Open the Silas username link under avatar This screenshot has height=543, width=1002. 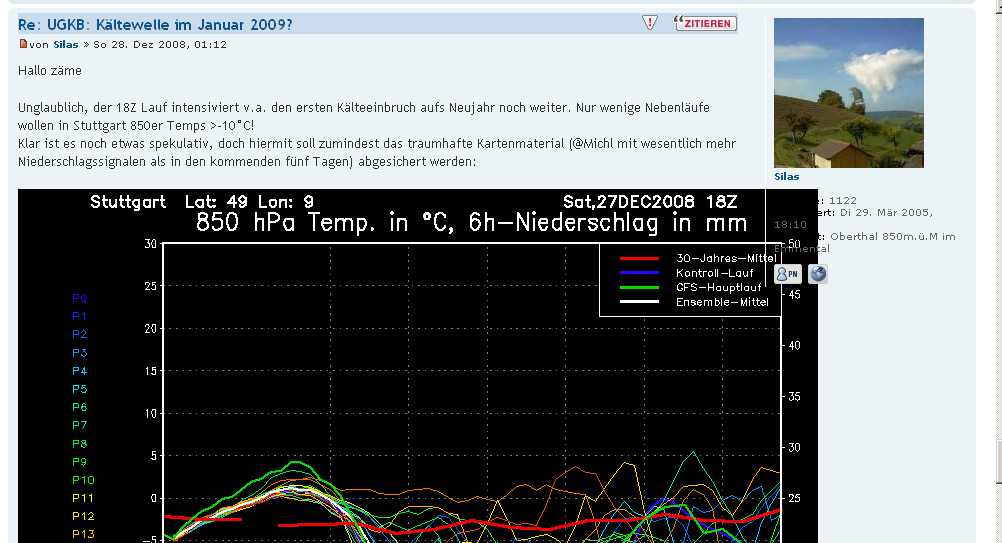[787, 177]
